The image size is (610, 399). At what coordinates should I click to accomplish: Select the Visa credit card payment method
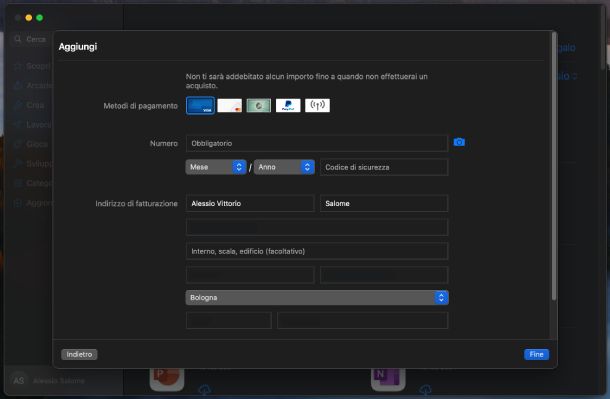(x=200, y=105)
